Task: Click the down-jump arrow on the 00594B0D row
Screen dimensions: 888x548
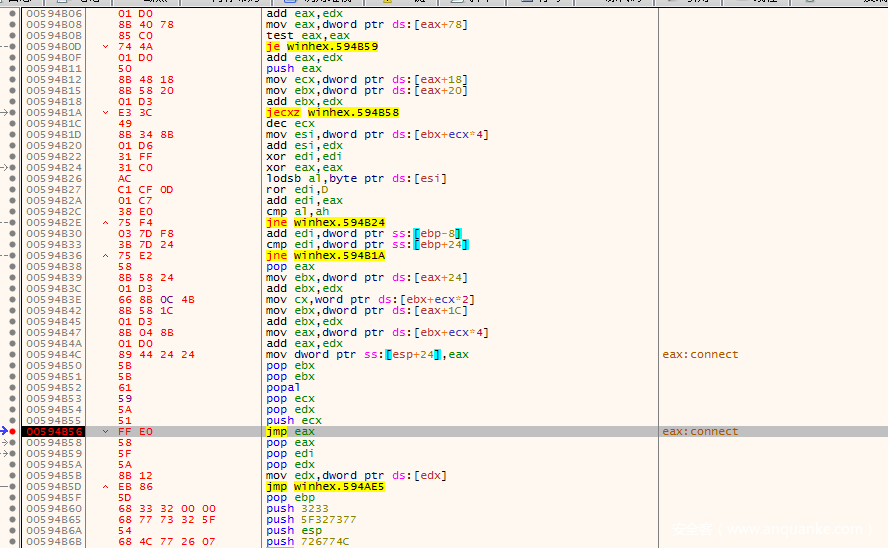Action: pos(106,47)
